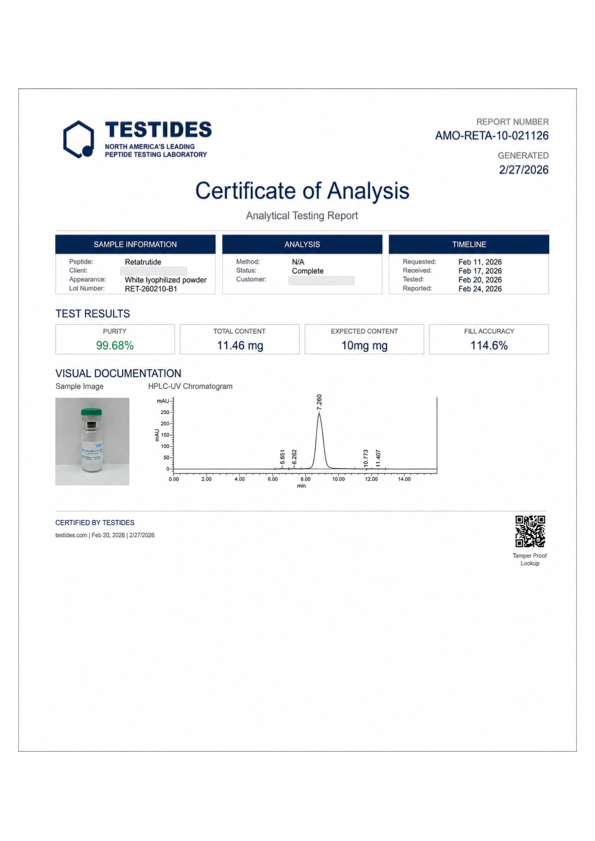Click the small peak label 6.262
The width and height of the screenshot is (595, 841).
pos(295,457)
